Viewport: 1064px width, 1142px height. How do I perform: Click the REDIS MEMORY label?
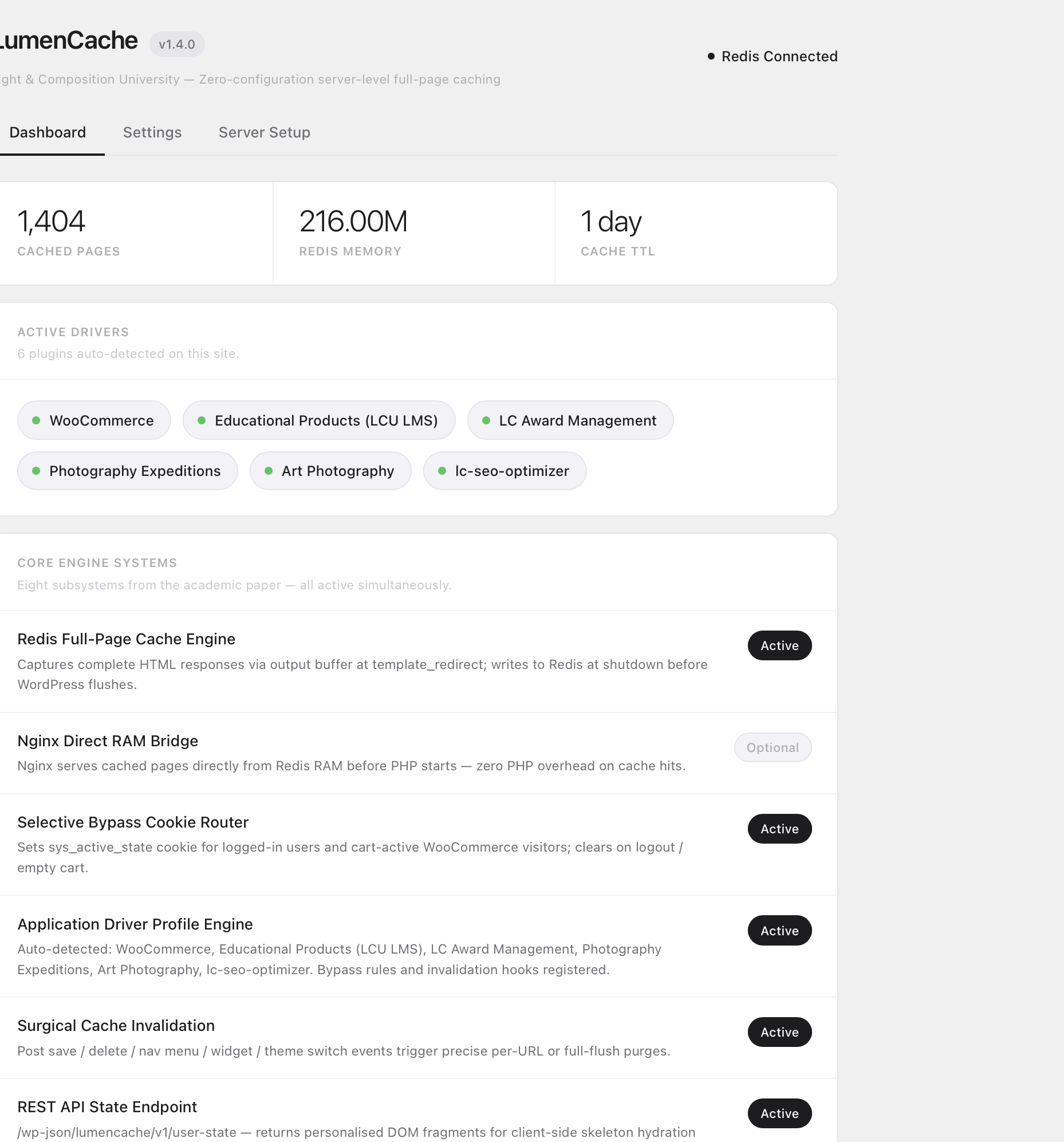350,251
